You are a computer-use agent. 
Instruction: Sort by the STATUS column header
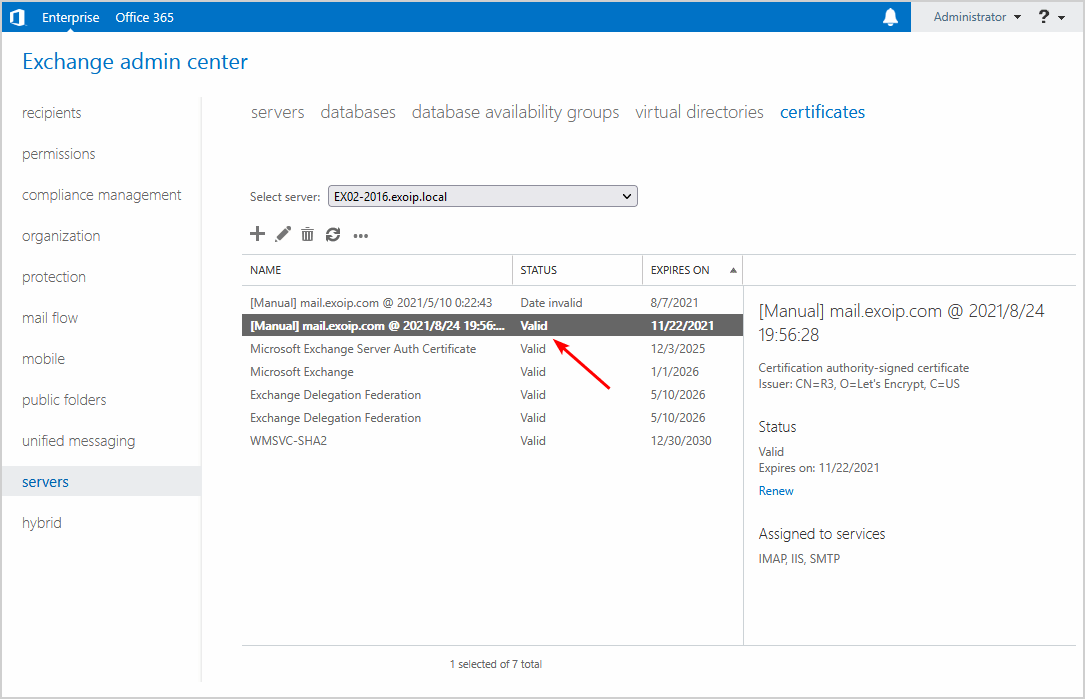[x=577, y=270]
